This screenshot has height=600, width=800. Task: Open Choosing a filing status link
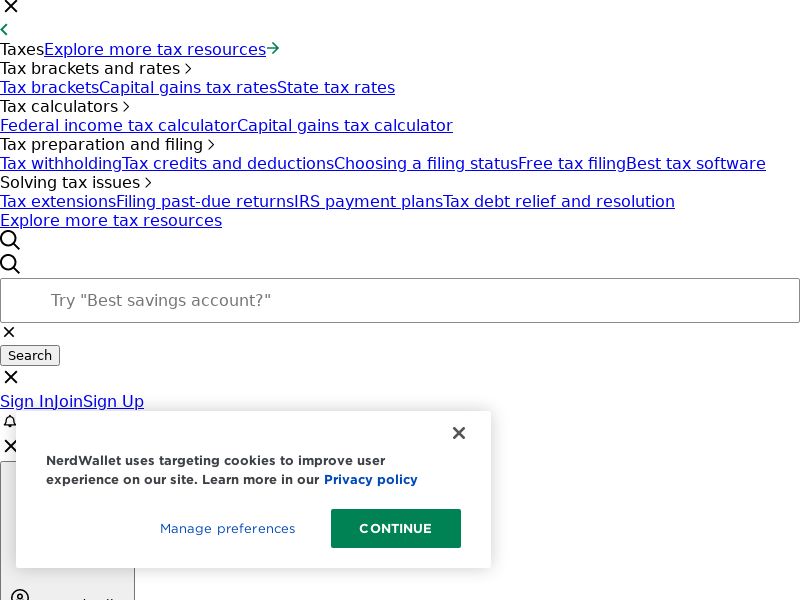click(426, 164)
